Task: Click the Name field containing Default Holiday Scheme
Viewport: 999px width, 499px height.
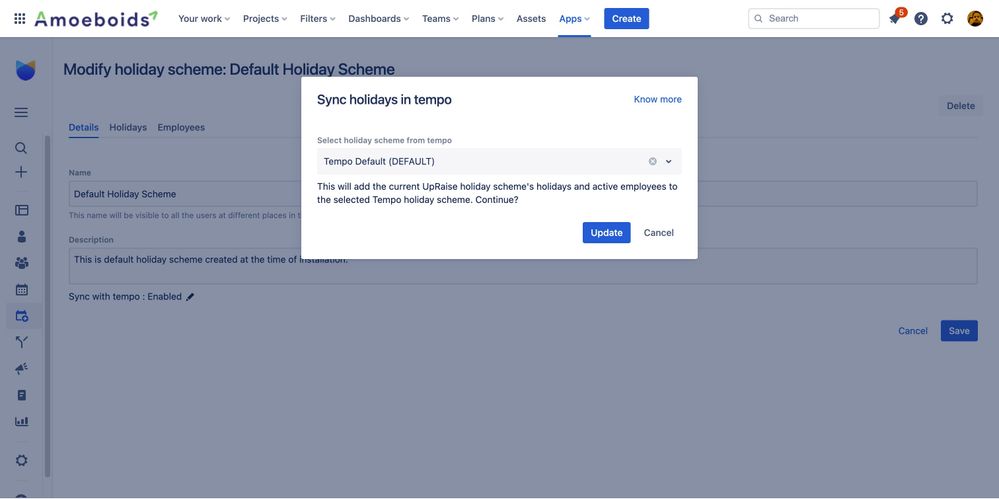Action: pyautogui.click(x=522, y=194)
